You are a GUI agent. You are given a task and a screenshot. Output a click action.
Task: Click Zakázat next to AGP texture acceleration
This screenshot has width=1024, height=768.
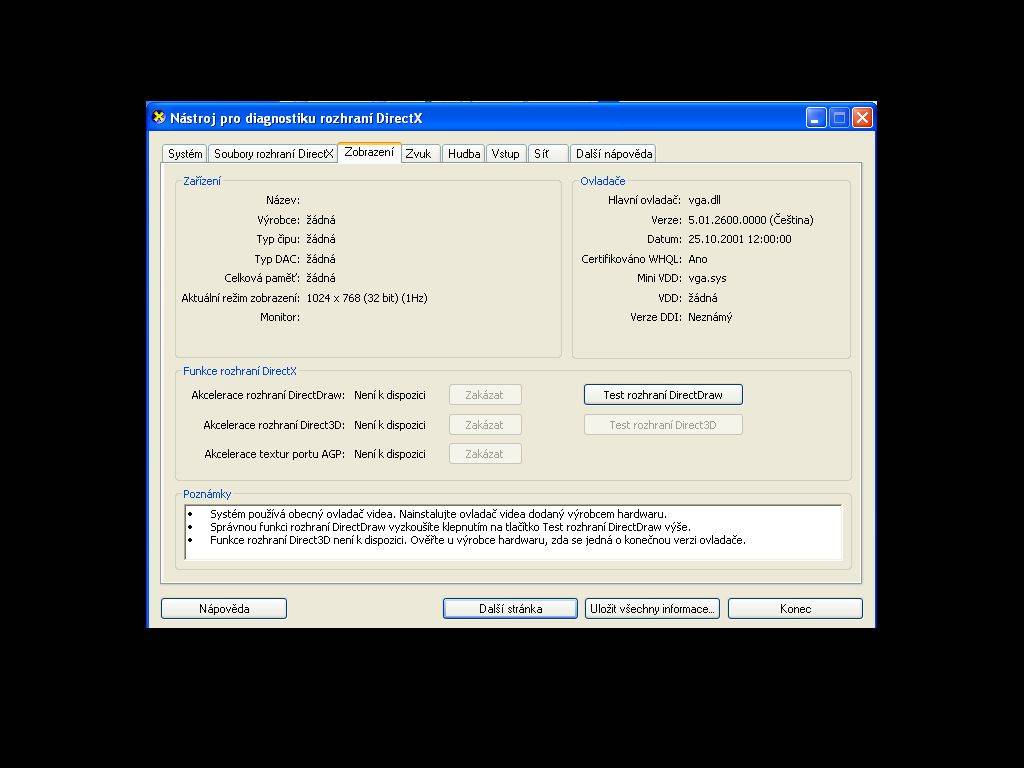tap(485, 454)
